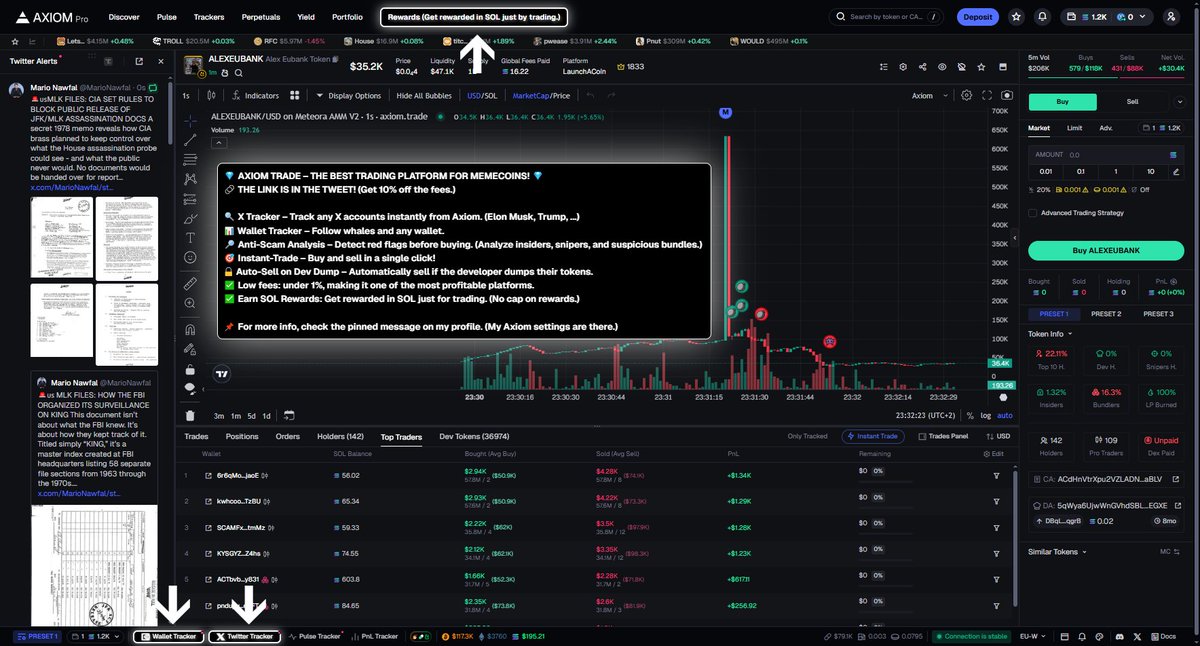
Task: Enable Advanced Trading Strategy checkbox
Action: point(1034,212)
